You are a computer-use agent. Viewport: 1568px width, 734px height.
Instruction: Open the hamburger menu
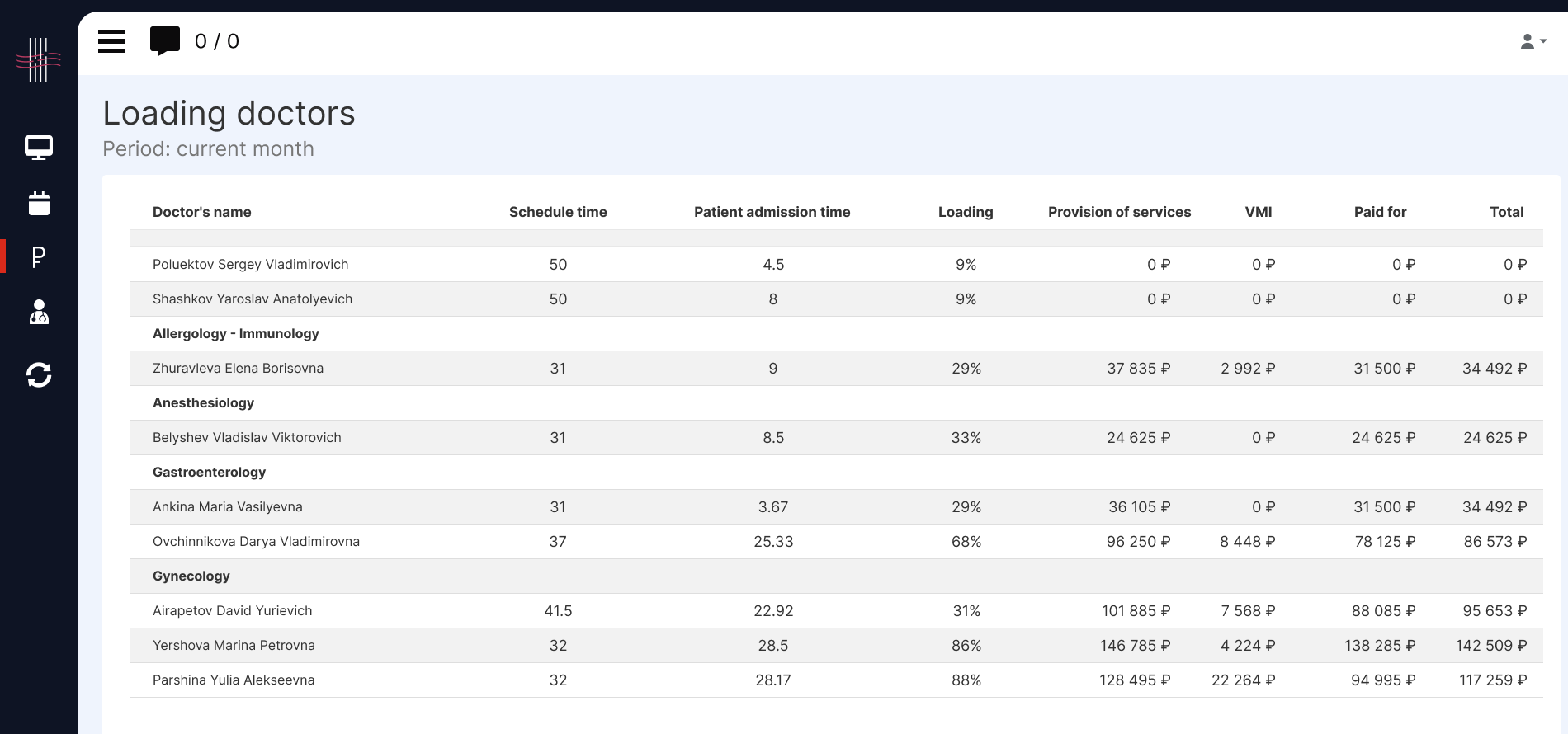point(111,41)
